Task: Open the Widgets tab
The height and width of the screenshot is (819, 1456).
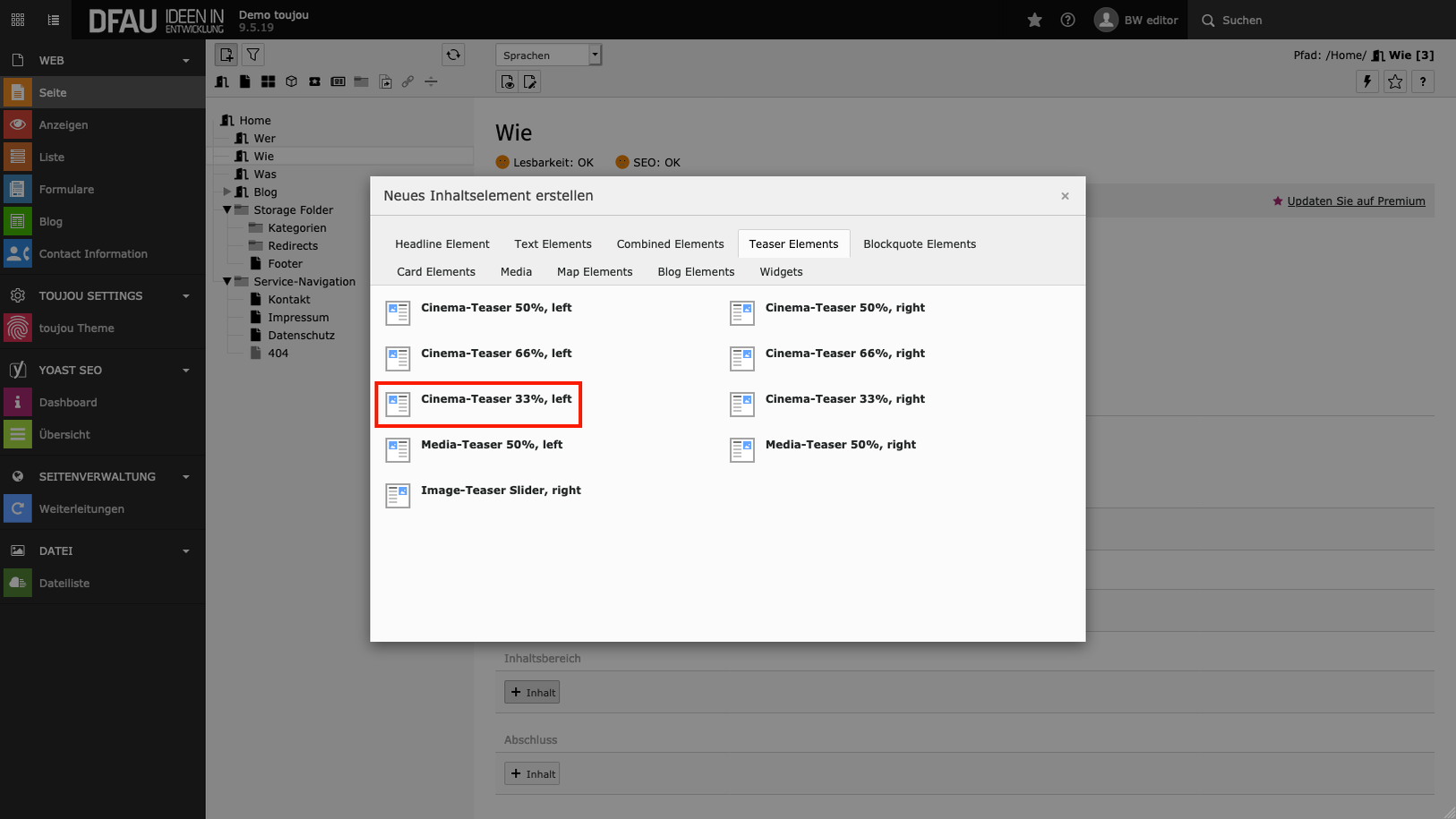Action: point(781,272)
